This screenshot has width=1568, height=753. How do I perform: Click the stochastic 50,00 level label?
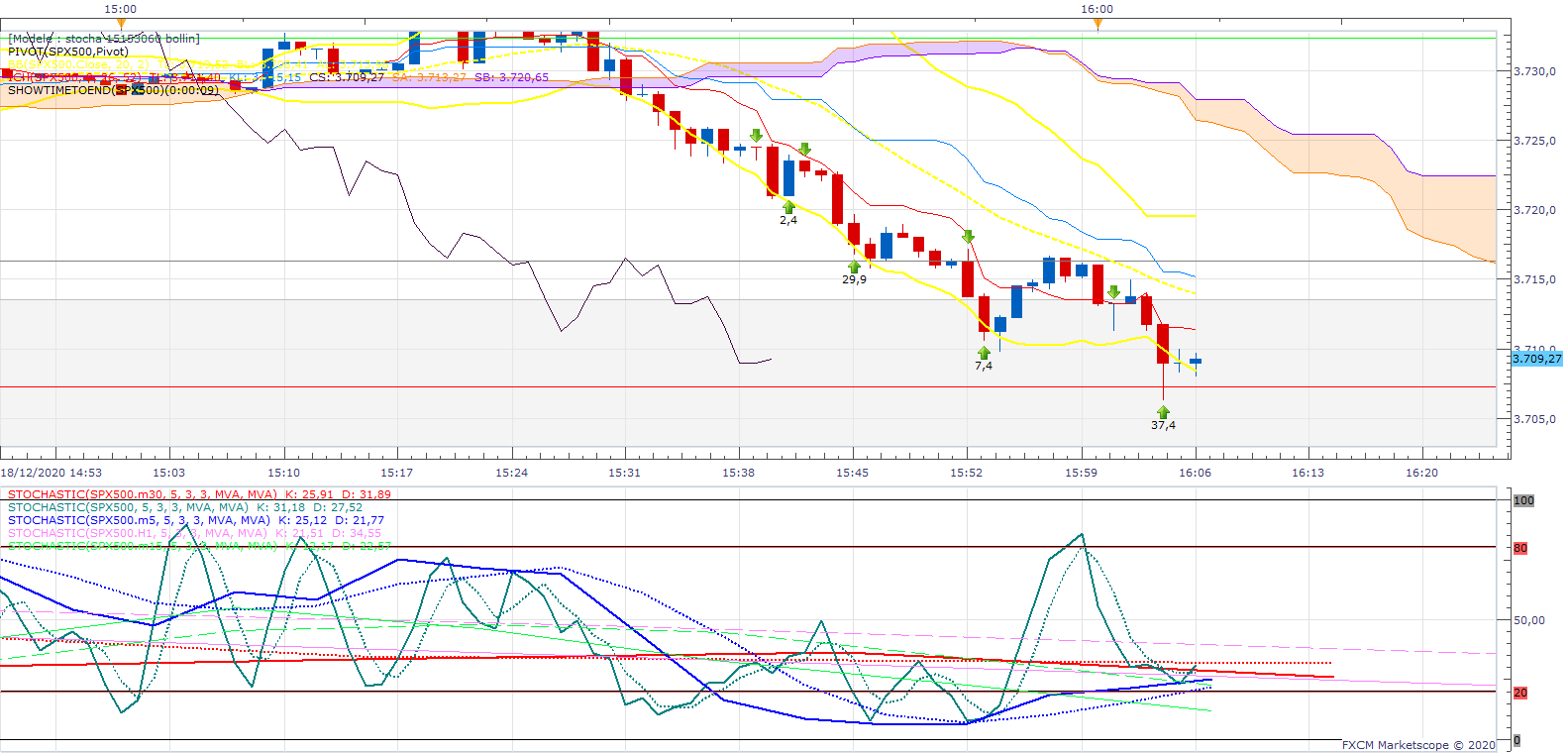pos(1529,620)
